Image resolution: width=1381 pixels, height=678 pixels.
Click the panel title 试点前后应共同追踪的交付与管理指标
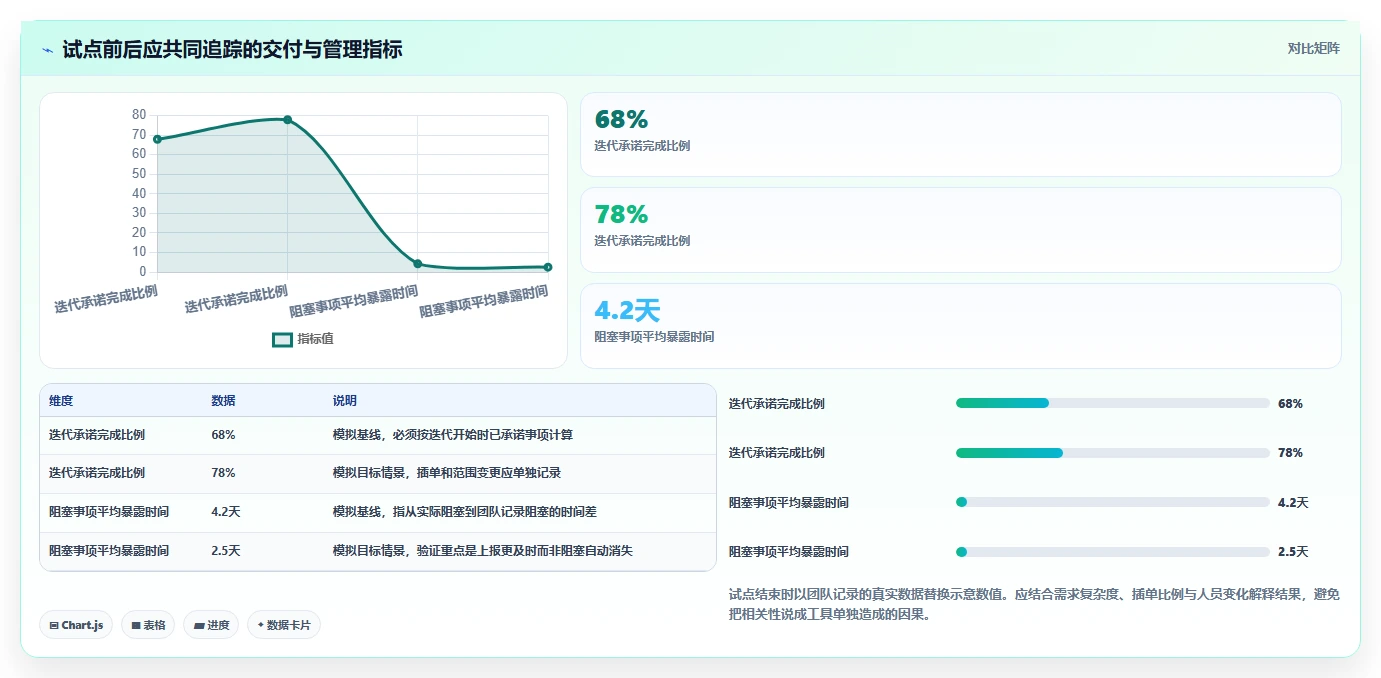[232, 49]
